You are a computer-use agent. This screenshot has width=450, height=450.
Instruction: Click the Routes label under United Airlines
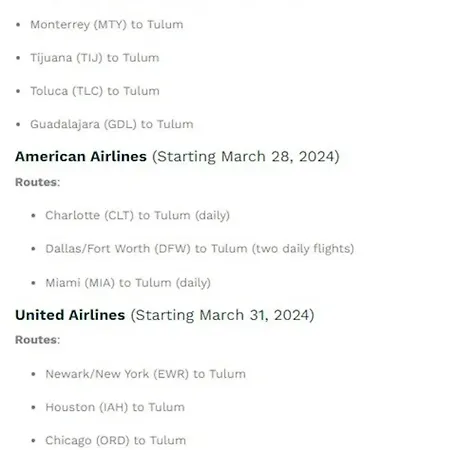[x=38, y=340]
